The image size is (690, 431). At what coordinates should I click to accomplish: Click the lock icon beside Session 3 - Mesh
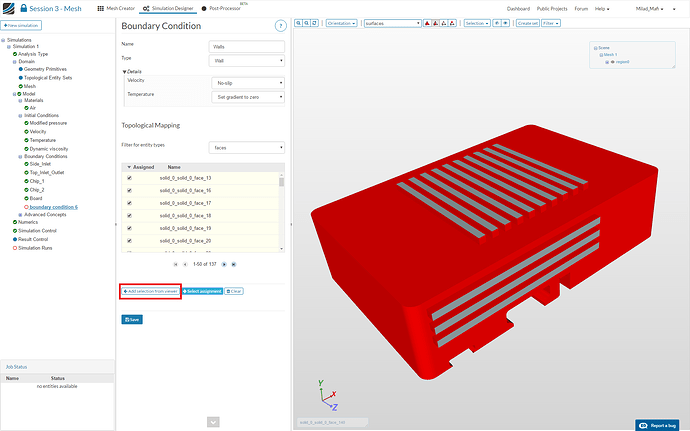click(21, 8)
